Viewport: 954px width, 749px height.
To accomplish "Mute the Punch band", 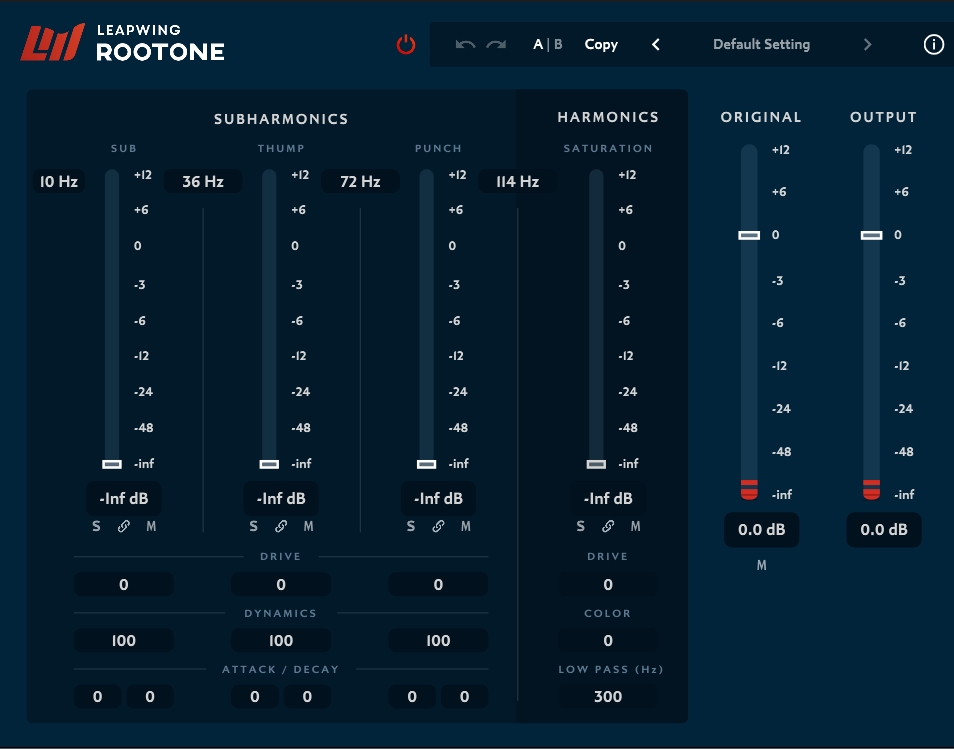I will click(465, 526).
